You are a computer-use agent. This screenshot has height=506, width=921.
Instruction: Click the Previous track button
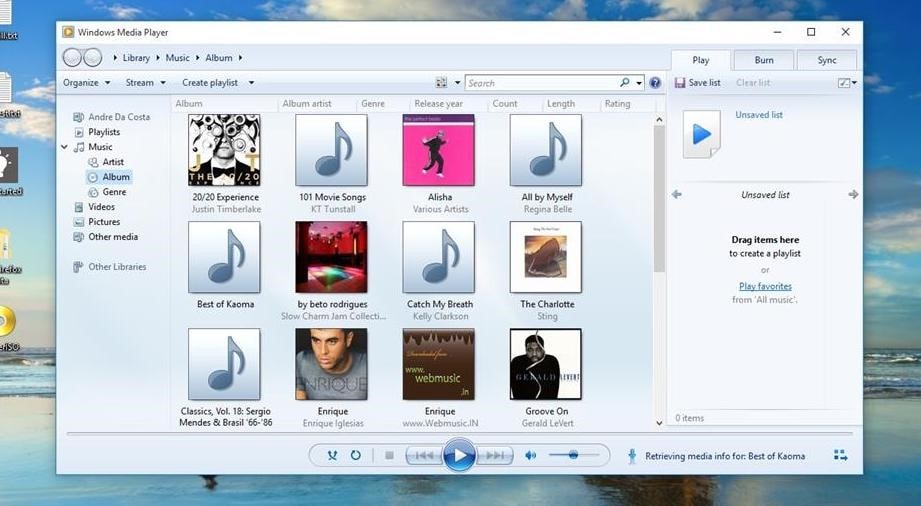424,455
